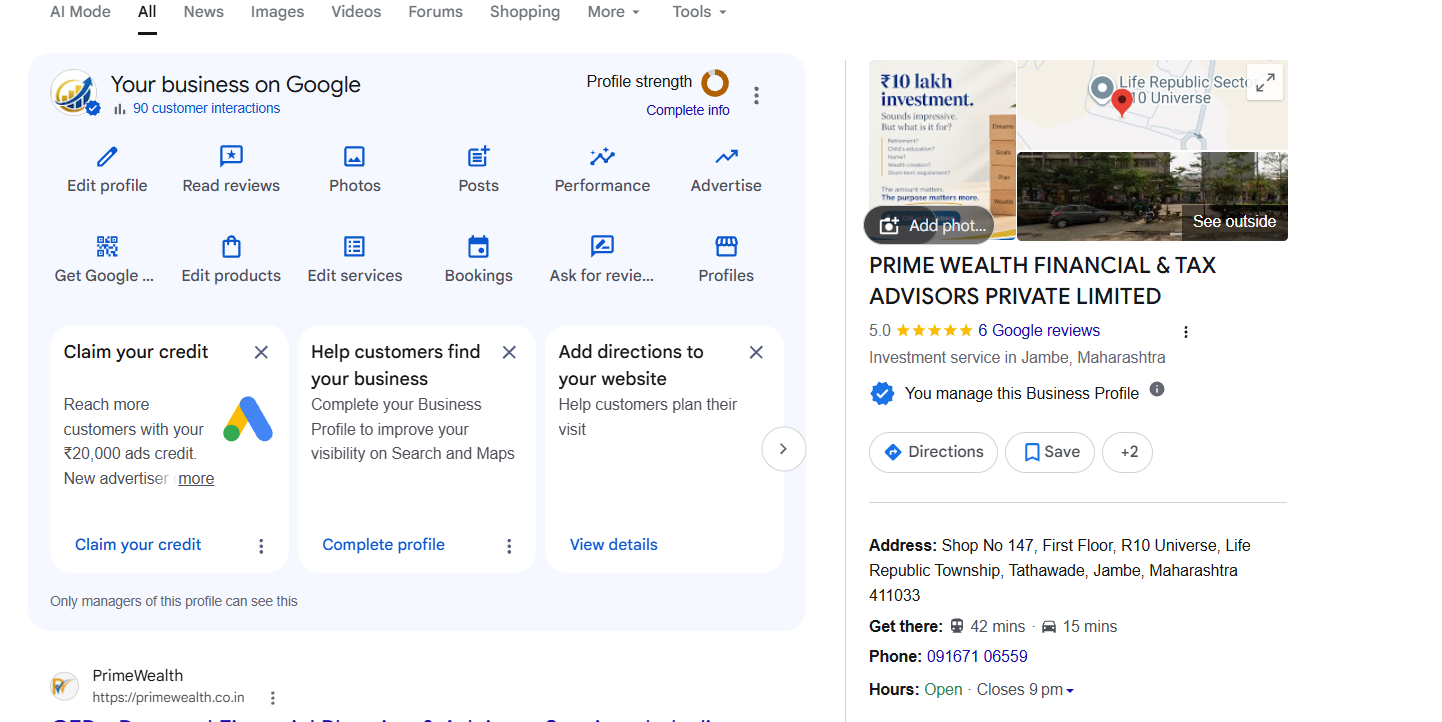Expand the Tools dropdown

700,12
